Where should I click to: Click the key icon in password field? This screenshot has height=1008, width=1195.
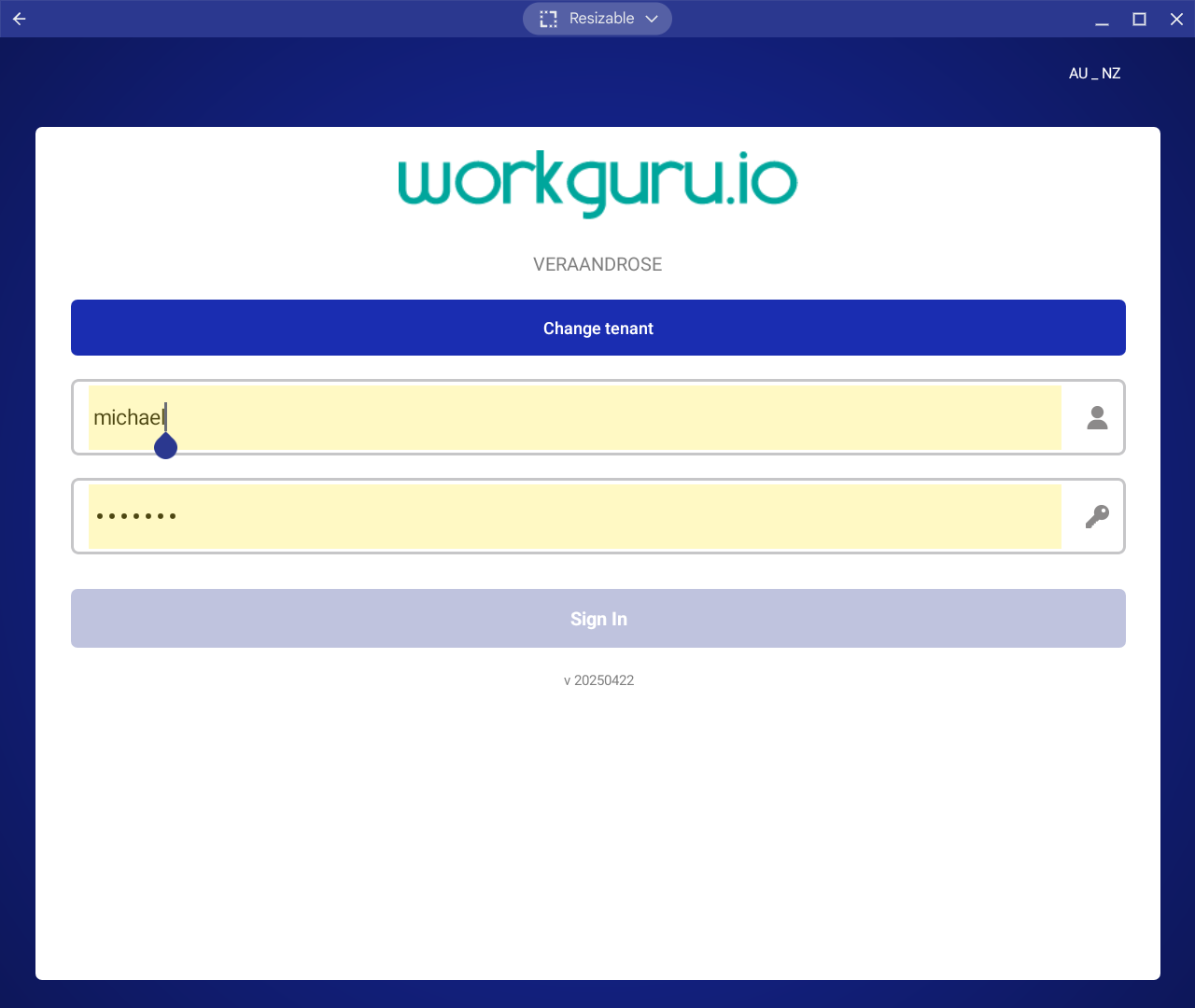(1097, 516)
